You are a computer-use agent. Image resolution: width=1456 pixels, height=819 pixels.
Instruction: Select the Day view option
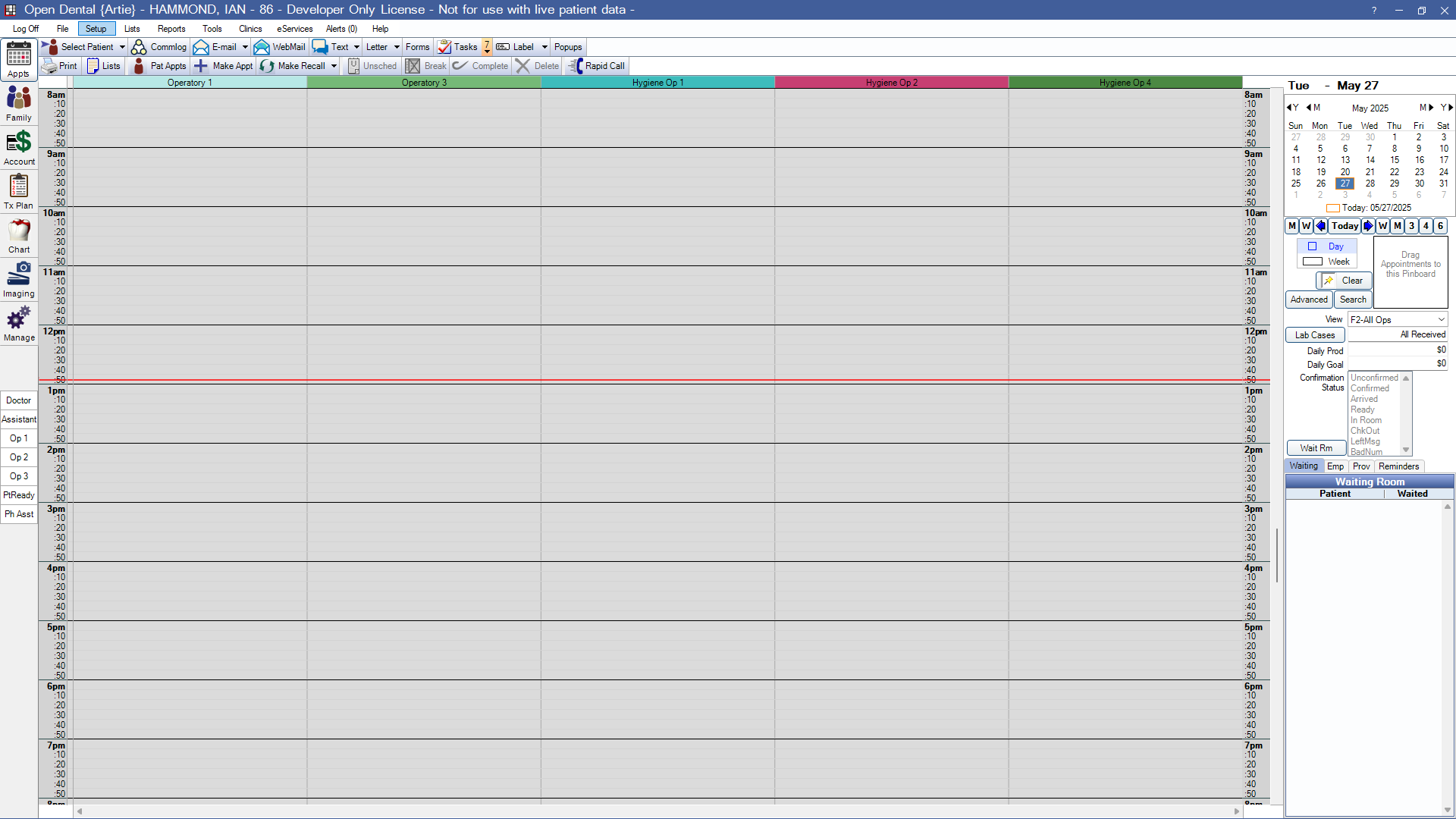[x=1335, y=246]
